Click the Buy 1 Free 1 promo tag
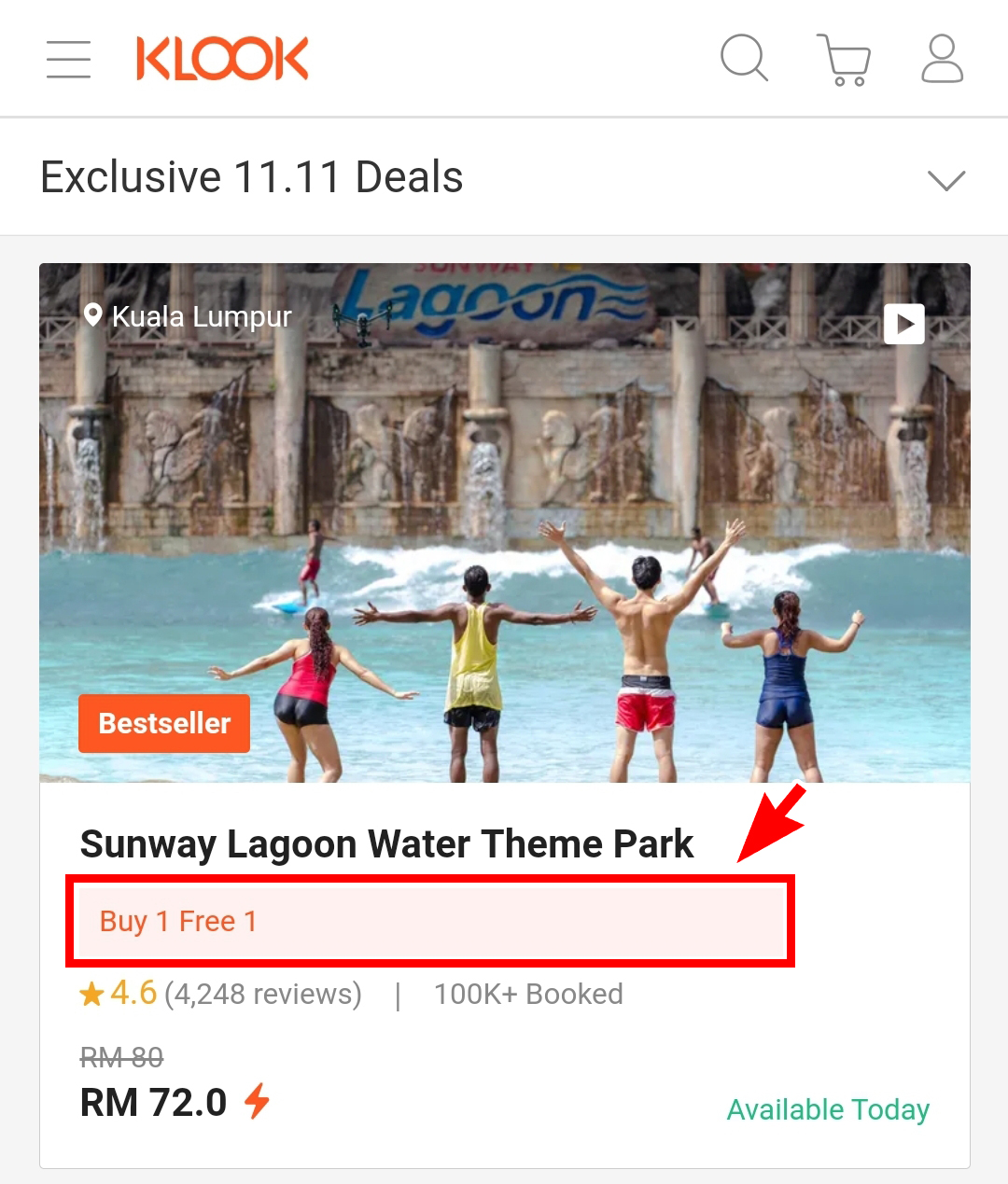This screenshot has height=1184, width=1008. point(178,922)
